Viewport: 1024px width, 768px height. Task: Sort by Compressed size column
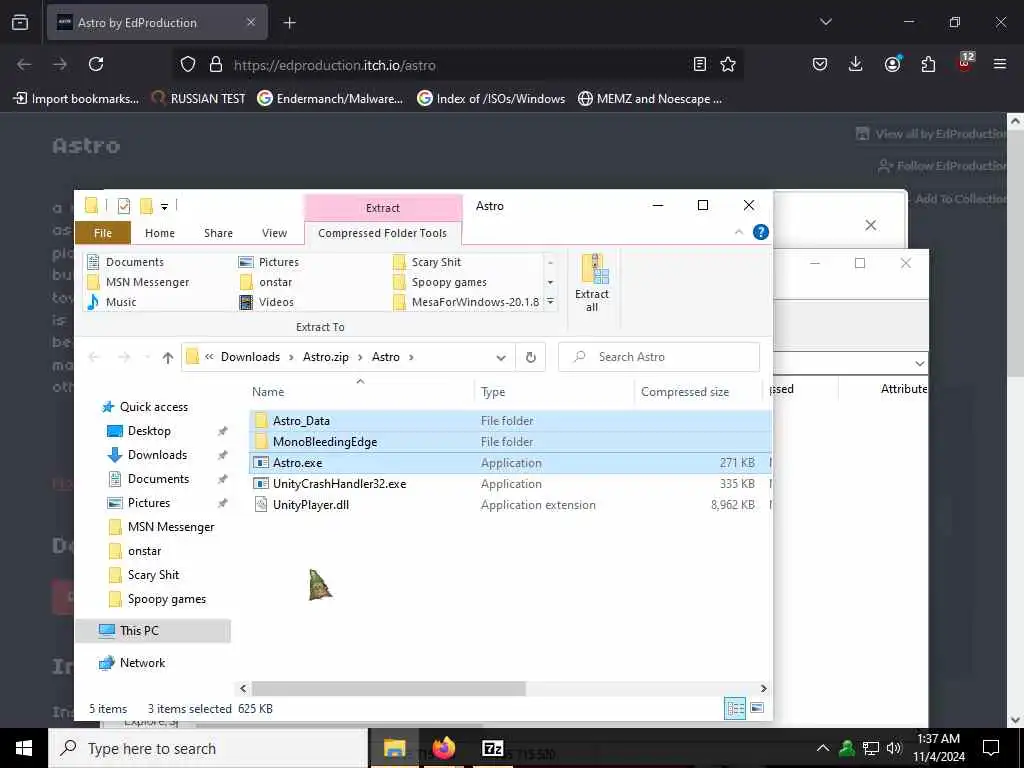[684, 392]
